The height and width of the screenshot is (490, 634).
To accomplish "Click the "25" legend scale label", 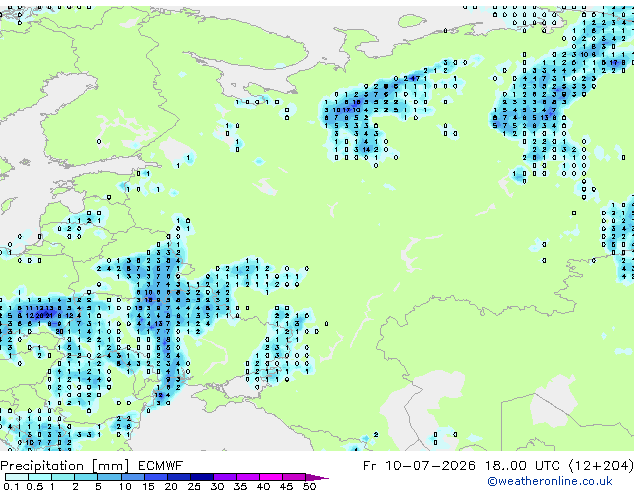I will [194, 486].
